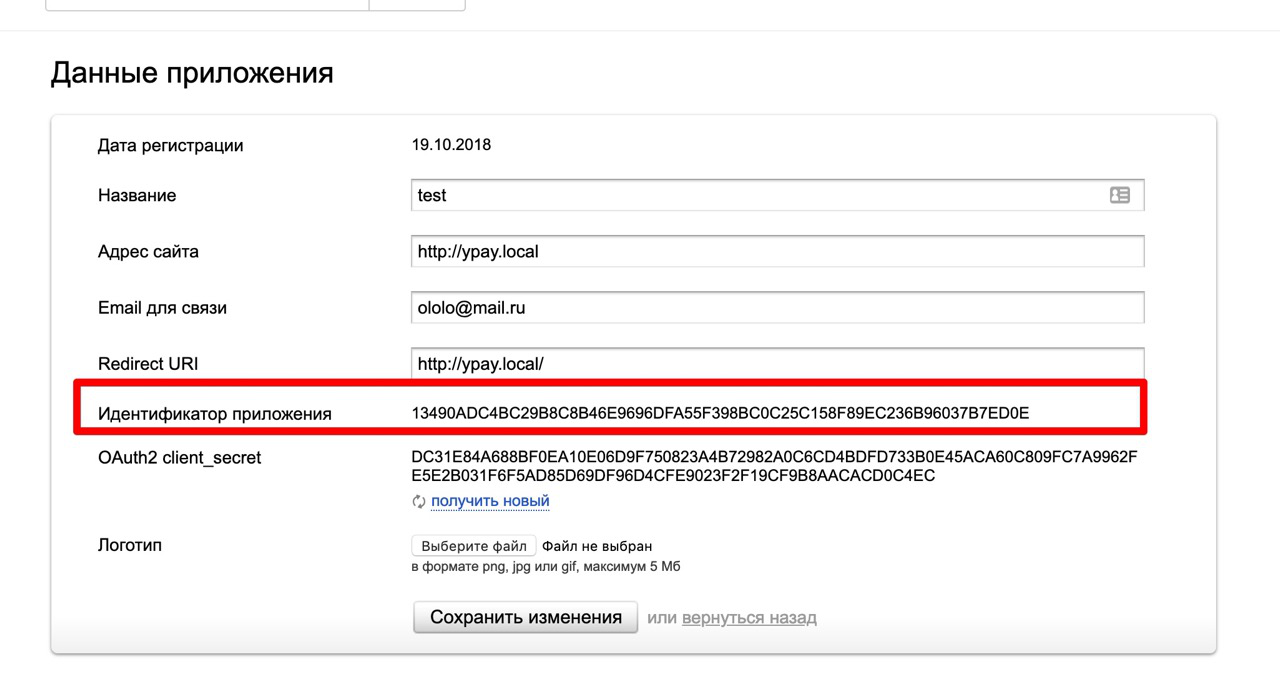Click the Логотип label

pos(130,546)
